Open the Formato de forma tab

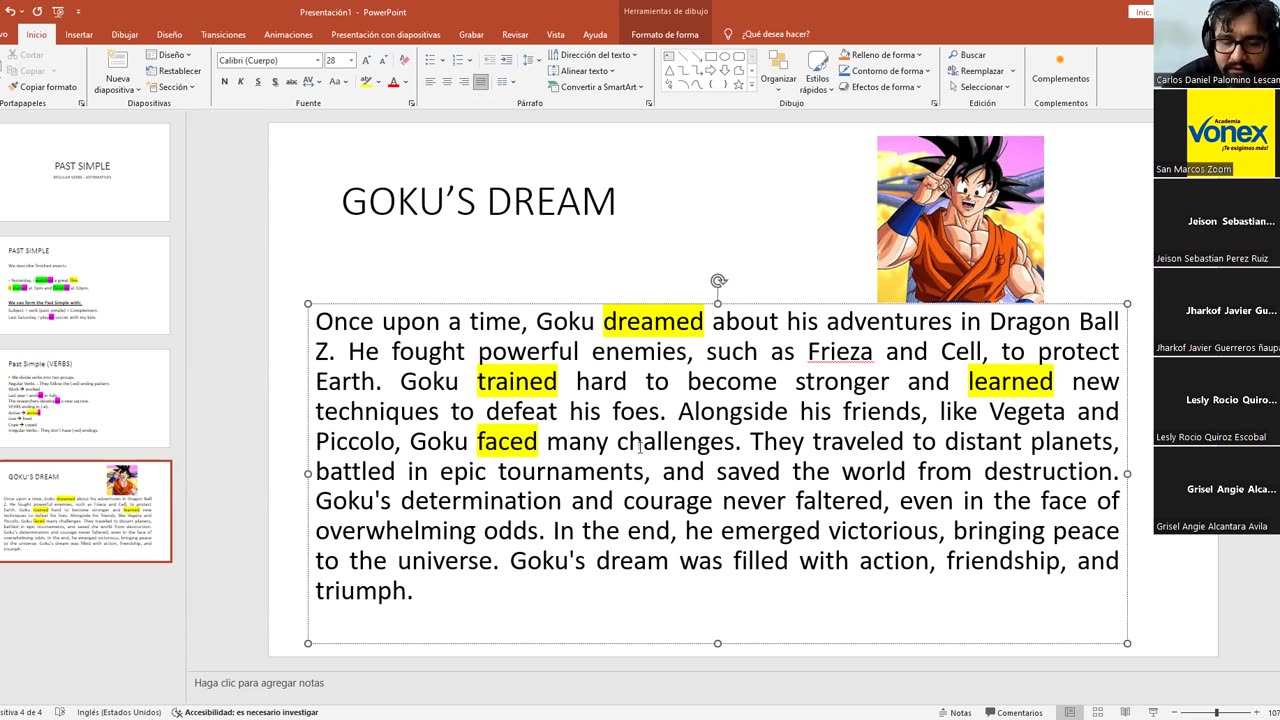[x=665, y=35]
